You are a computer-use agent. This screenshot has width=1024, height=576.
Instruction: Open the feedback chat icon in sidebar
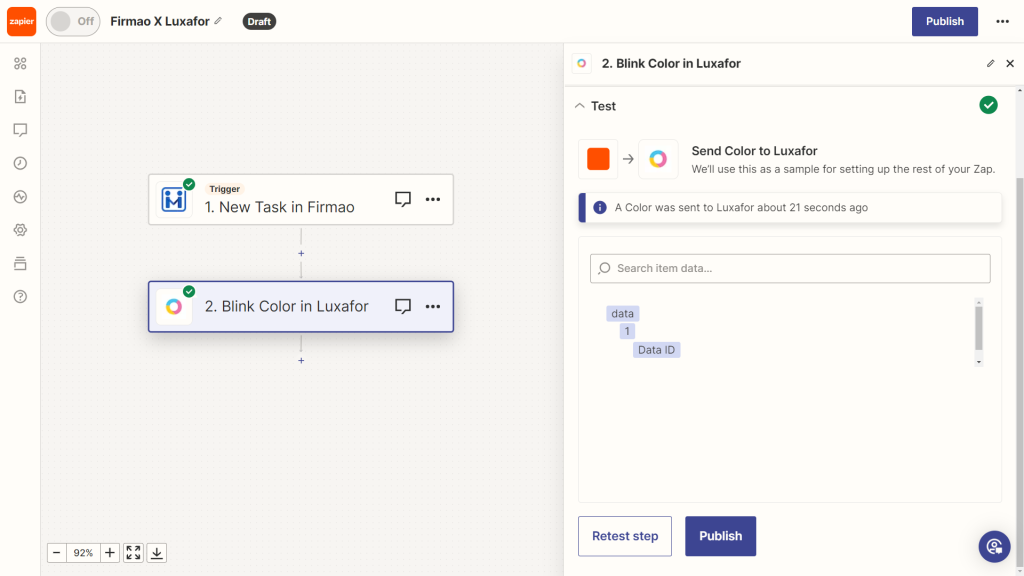pyautogui.click(x=20, y=130)
